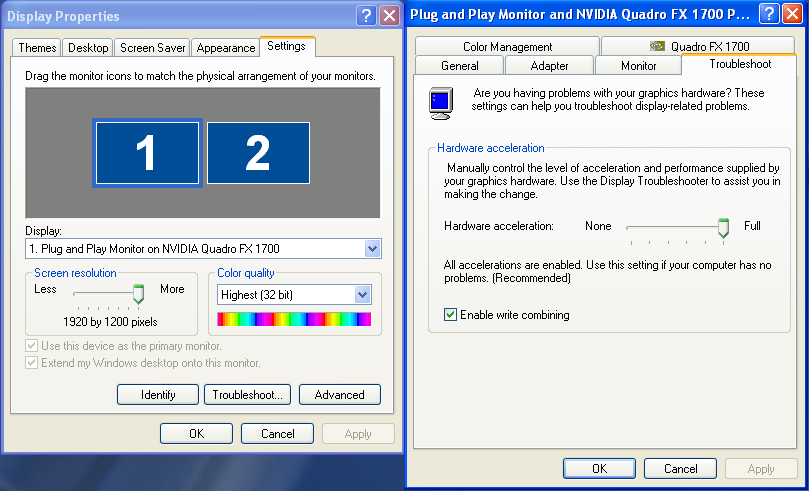Viewport: 809px width, 491px height.
Task: Click Display Properties help question mark button
Action: click(366, 16)
